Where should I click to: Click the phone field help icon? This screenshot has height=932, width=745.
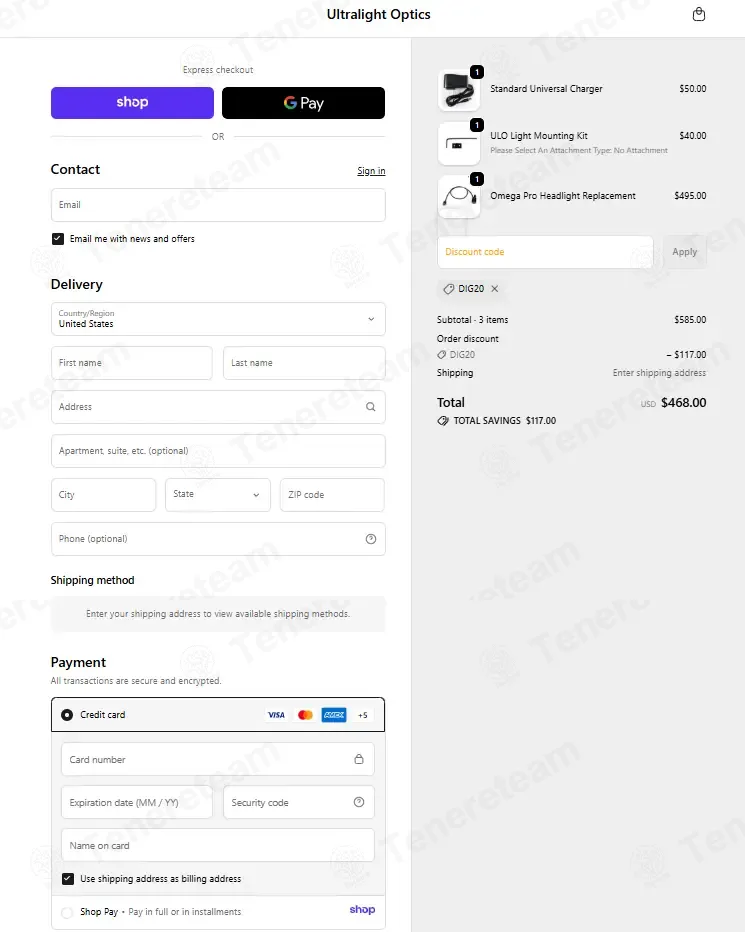coord(370,539)
